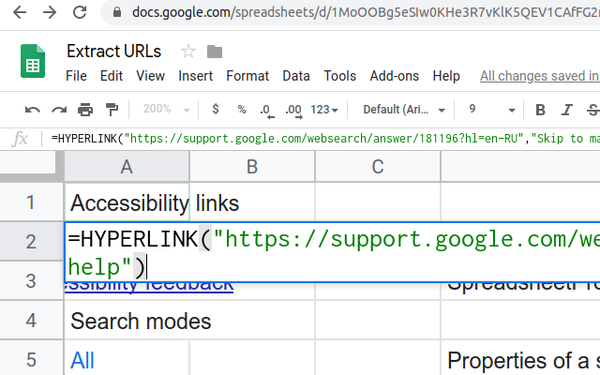Format as percent
The image size is (600, 375).
point(241,110)
